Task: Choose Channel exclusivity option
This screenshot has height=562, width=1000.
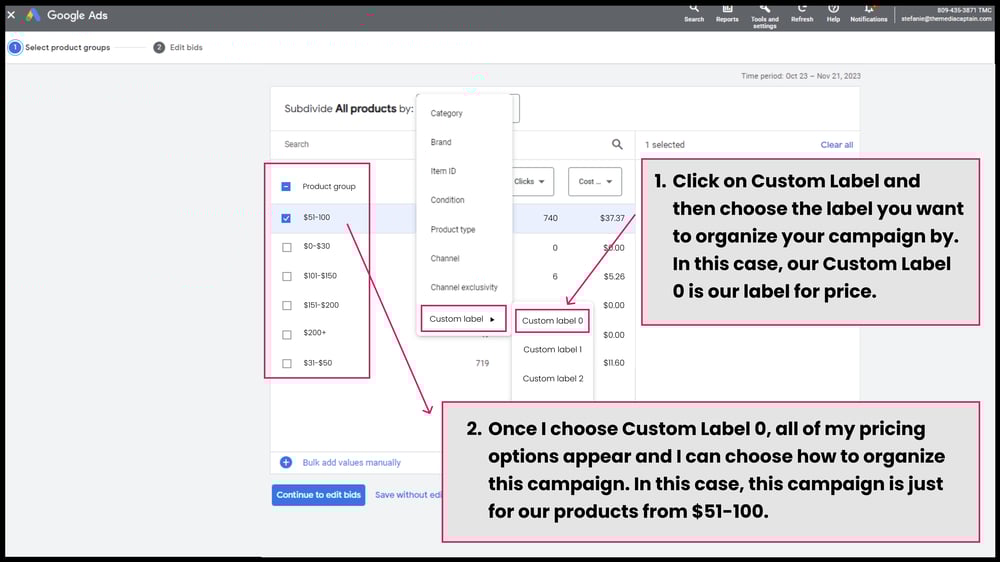Action: [x=464, y=287]
